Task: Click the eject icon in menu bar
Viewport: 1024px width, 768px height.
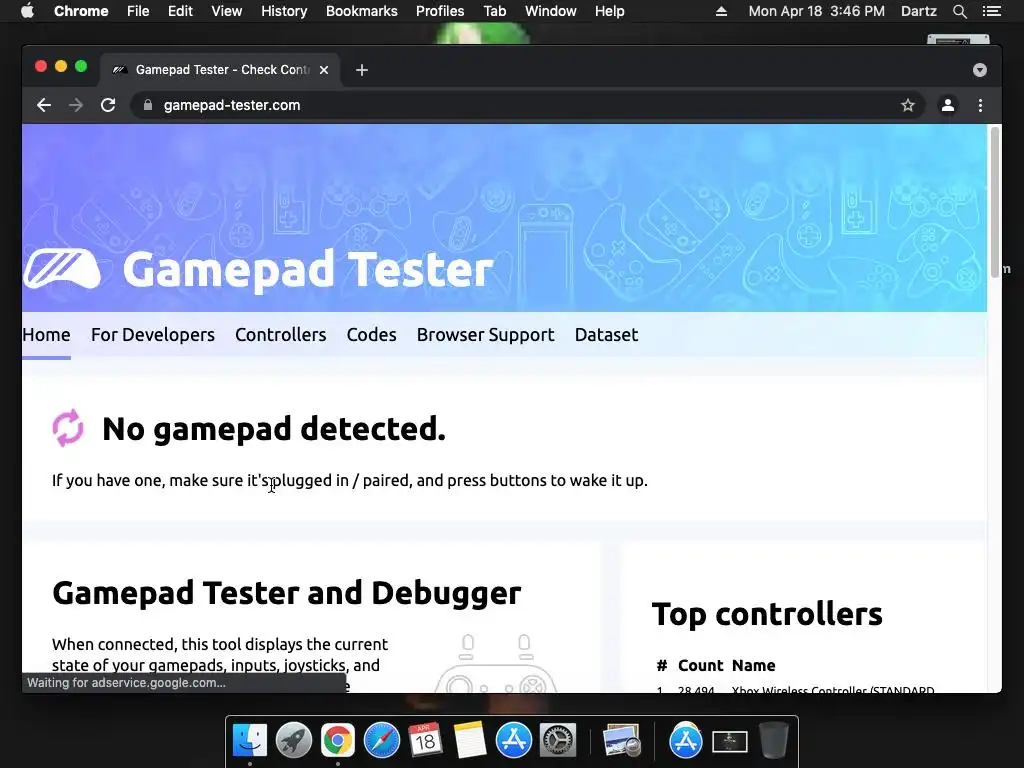Action: tap(721, 11)
